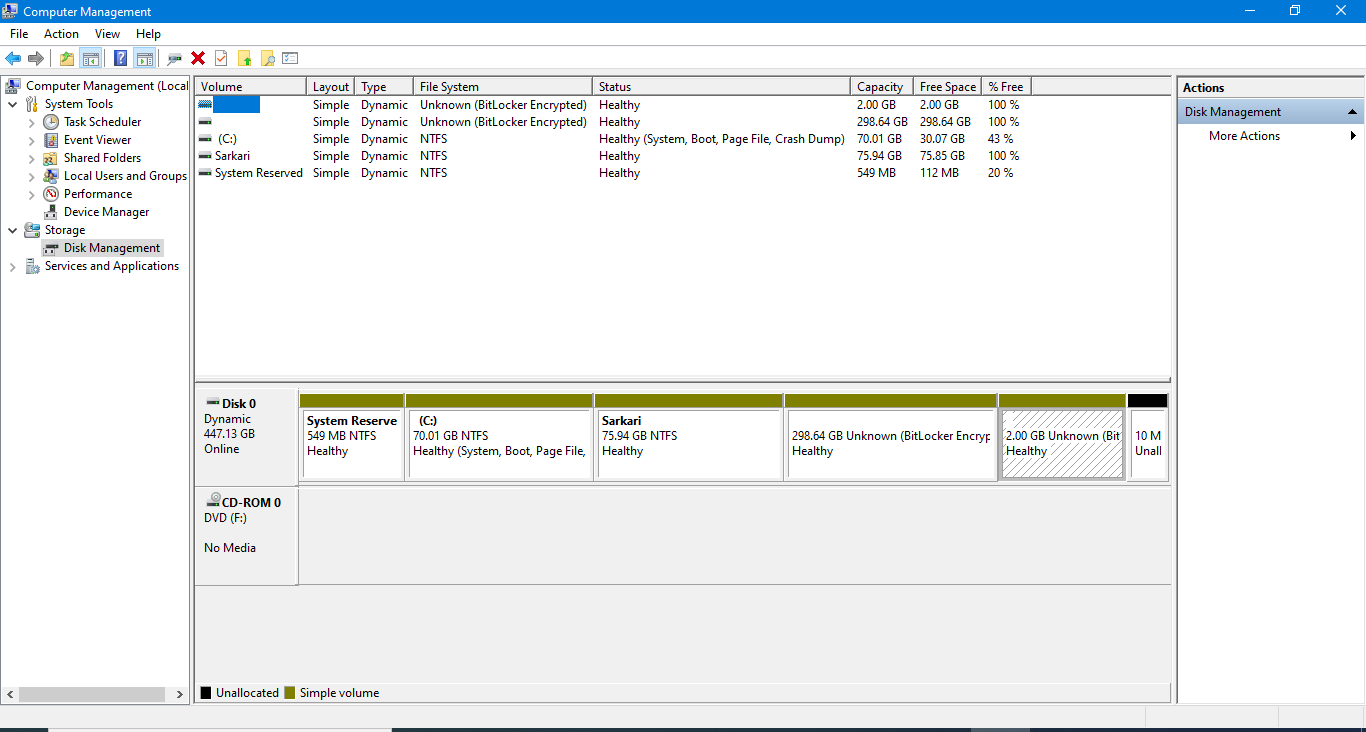Toggle Show/Hide Console Tree toolbar button
Viewport: 1366px width, 732px height.
[91, 59]
